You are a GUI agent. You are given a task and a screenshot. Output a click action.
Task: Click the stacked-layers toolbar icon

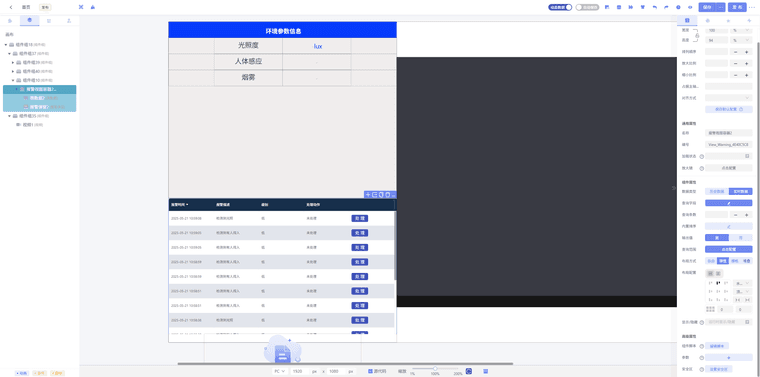[x=619, y=7]
